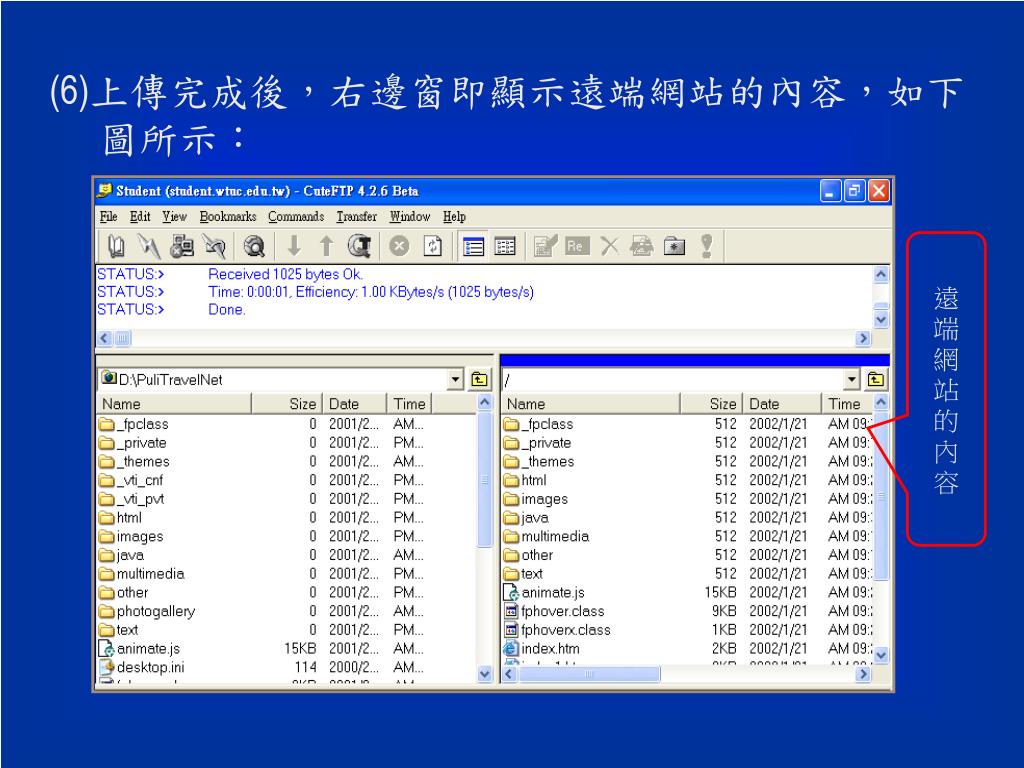
Task: Click the Stop transfer X icon
Action: point(400,246)
